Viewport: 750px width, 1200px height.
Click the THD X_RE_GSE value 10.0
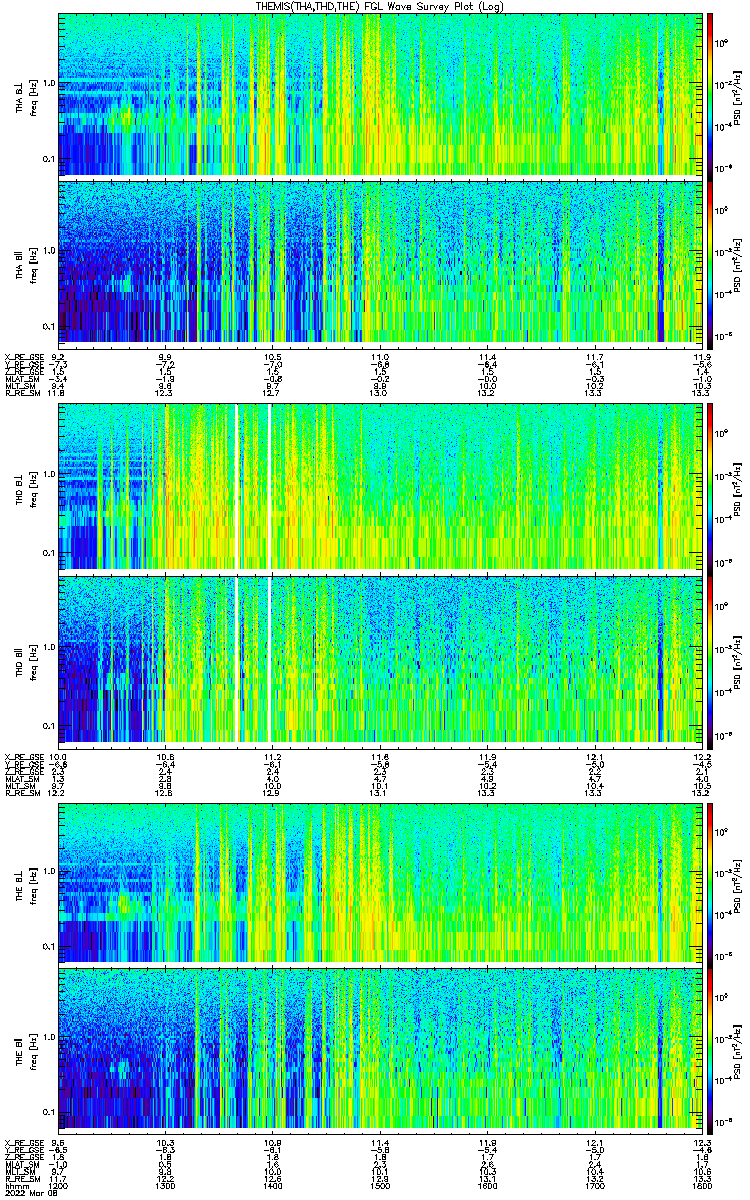[x=58, y=755]
